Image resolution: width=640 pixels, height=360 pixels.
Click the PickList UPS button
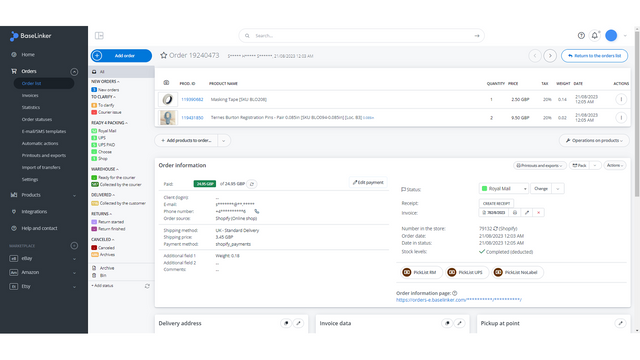467,272
